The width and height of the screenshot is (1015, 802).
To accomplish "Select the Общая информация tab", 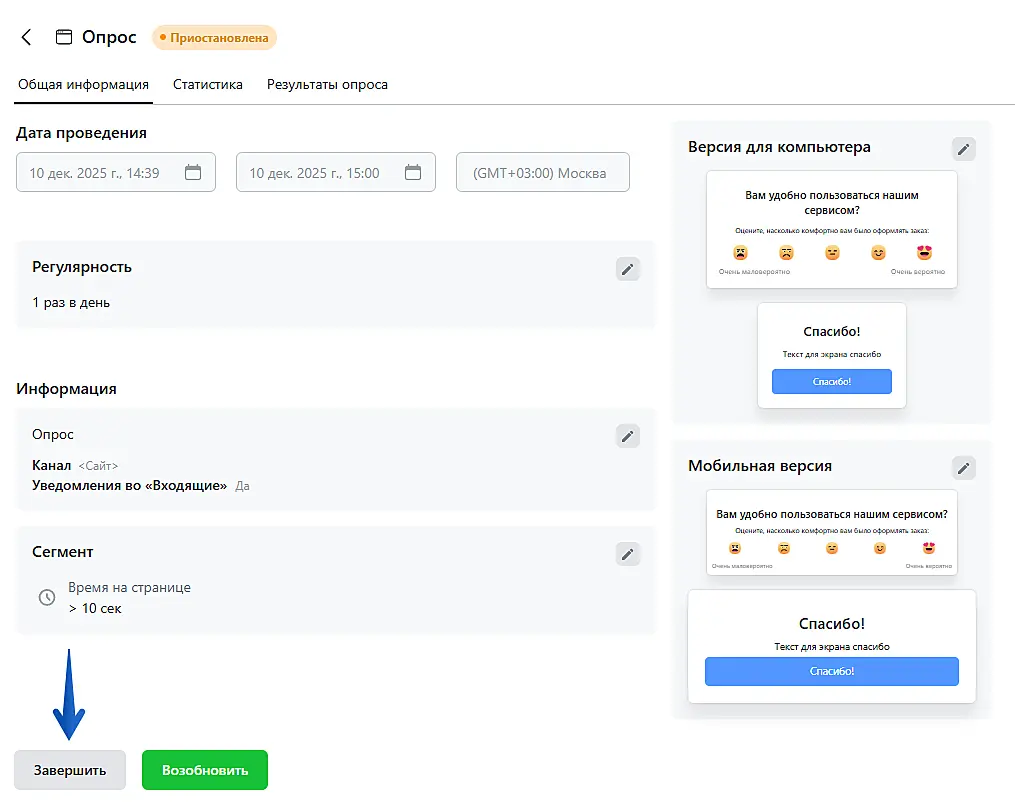I will click(83, 85).
